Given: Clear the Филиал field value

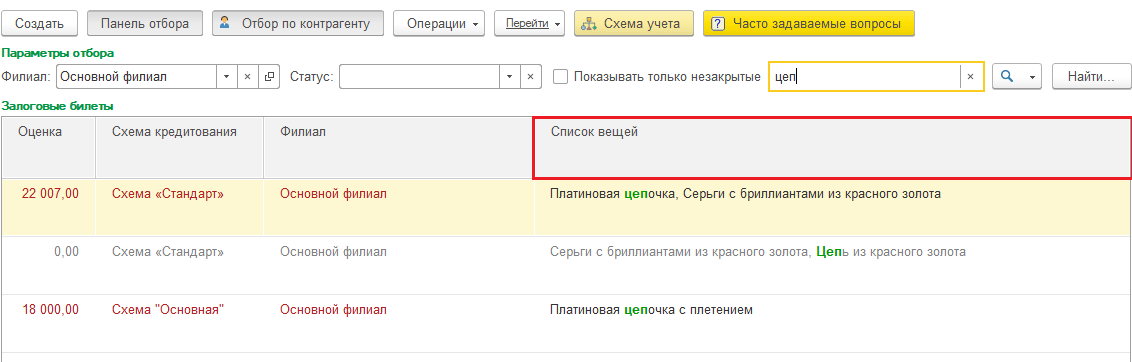Looking at the screenshot, I should [x=247, y=77].
